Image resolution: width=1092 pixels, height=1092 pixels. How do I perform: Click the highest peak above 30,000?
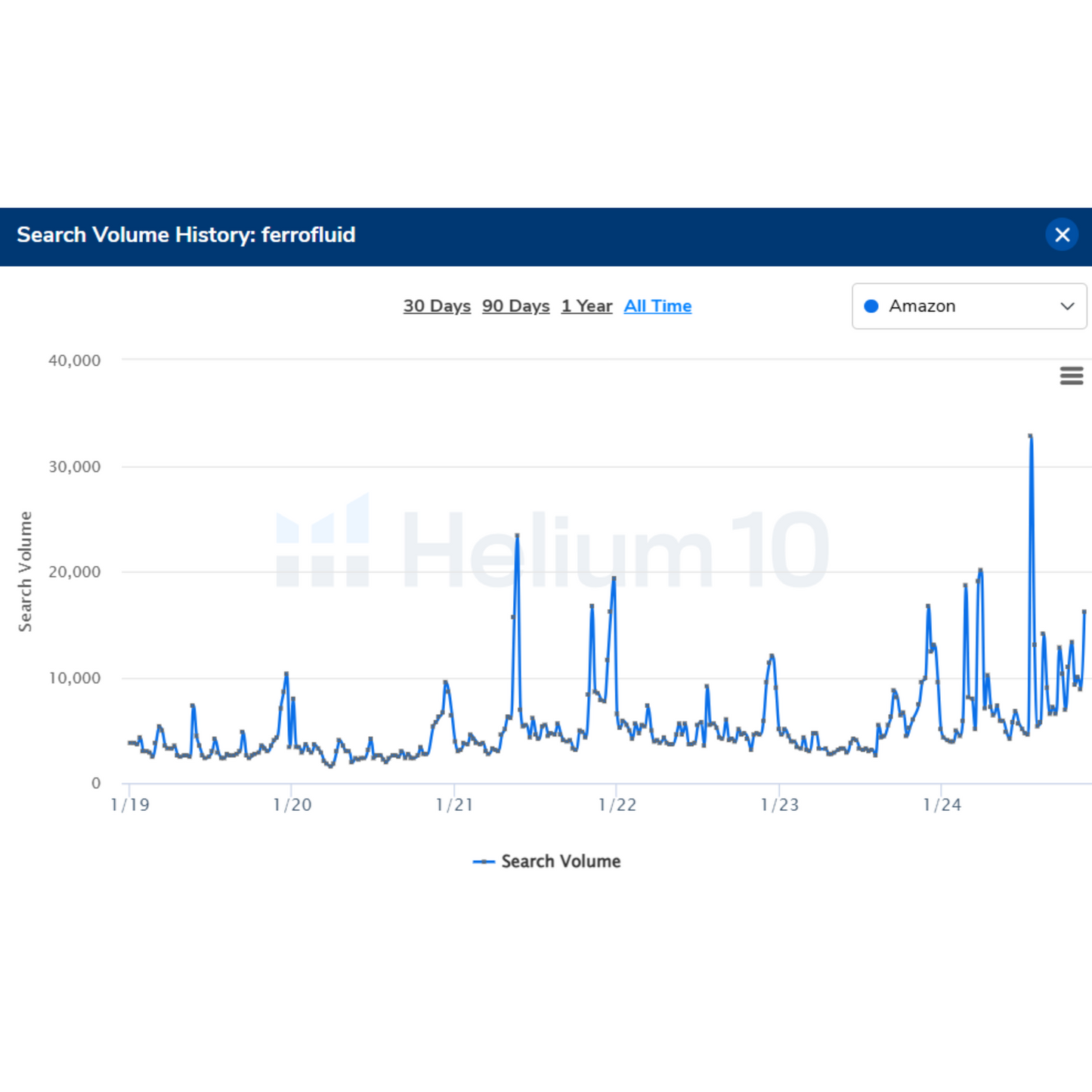pyautogui.click(x=1031, y=436)
